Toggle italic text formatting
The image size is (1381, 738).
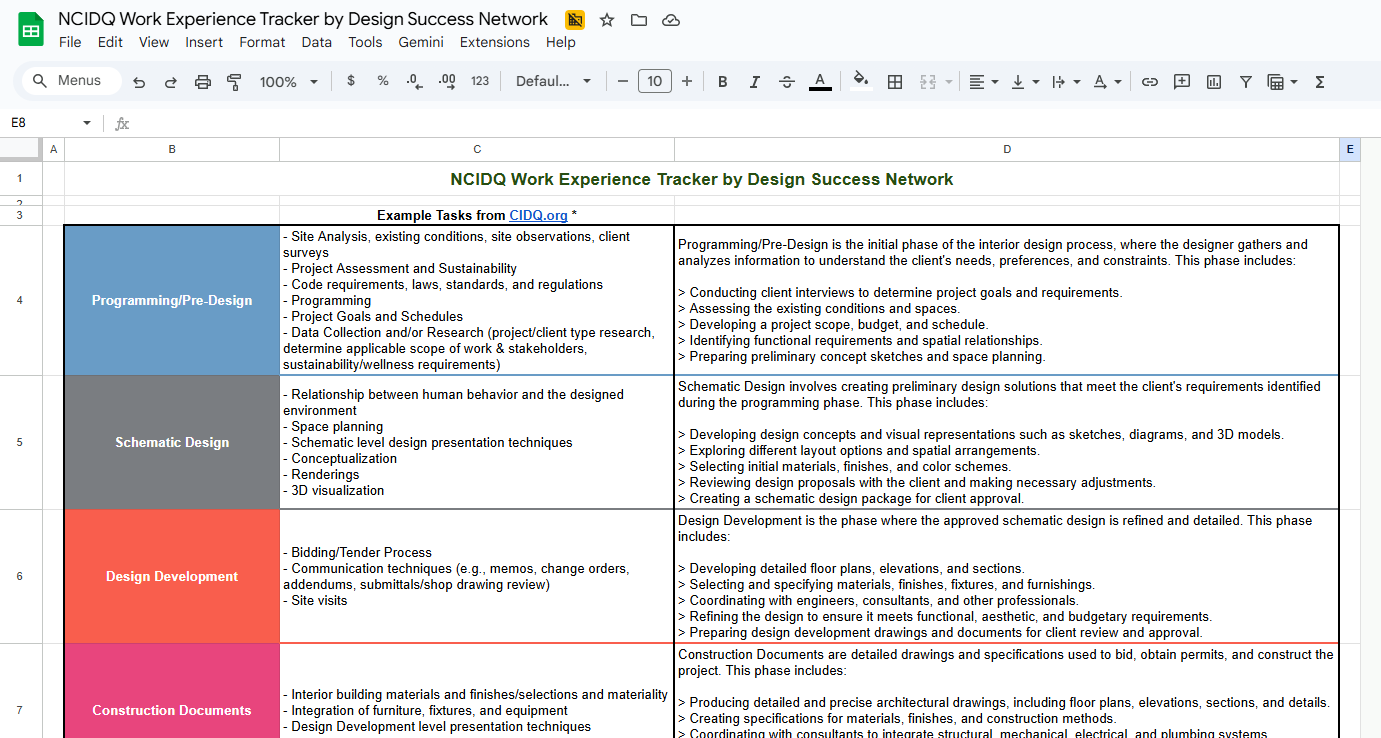(x=755, y=82)
